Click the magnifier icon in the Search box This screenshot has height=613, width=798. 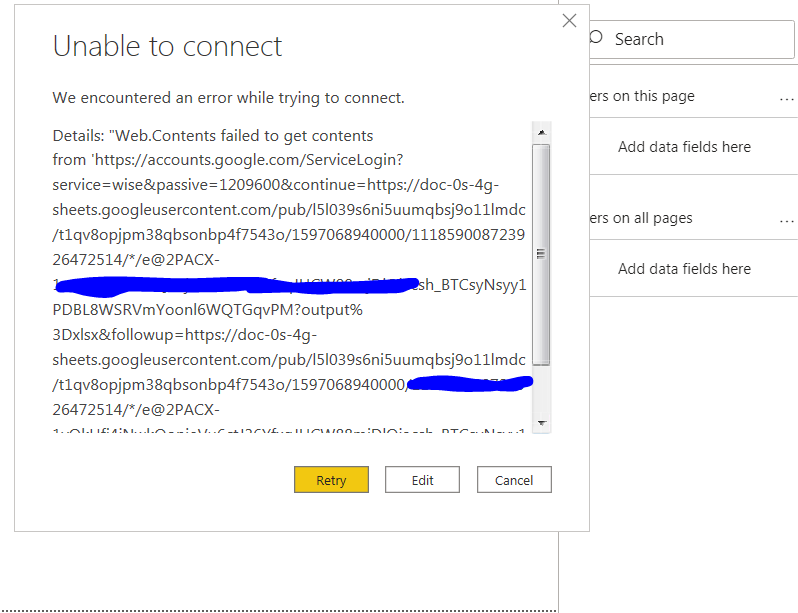596,38
